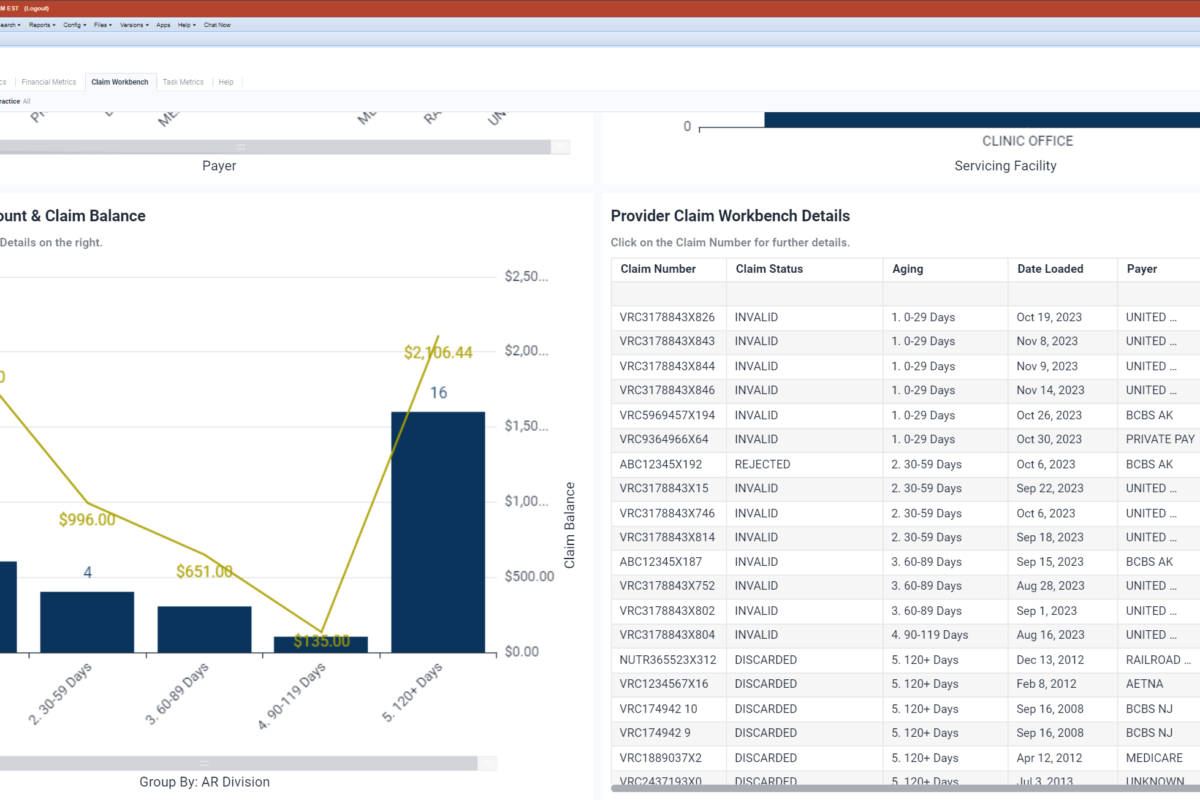Click Apps in the menu bar
Viewport: 1200px width, 800px height.
[163, 25]
